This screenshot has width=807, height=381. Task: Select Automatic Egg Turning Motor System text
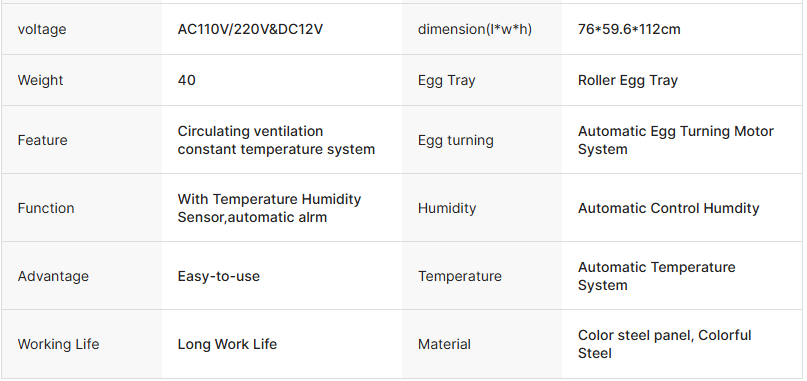pyautogui.click(x=675, y=140)
